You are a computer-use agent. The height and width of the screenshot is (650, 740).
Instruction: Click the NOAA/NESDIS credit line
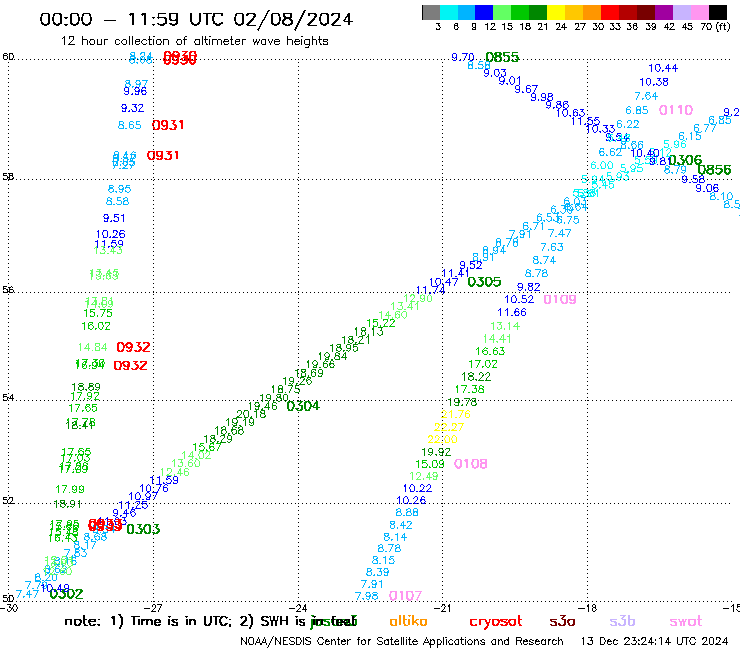(x=402, y=642)
